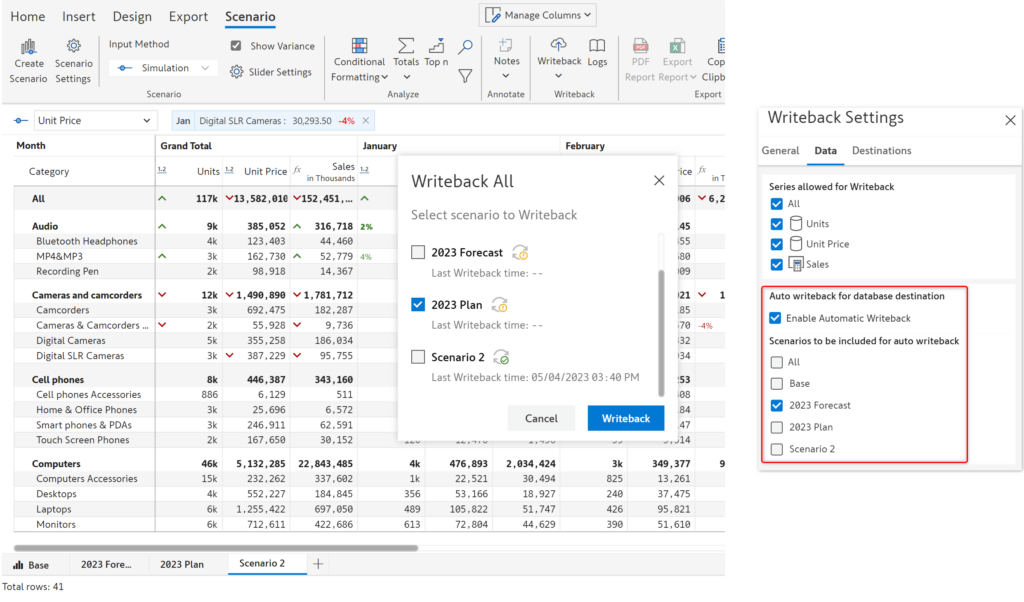Enable the All scenarios checkbox for auto writeback
The width and height of the screenshot is (1024, 602).
pyautogui.click(x=777, y=362)
